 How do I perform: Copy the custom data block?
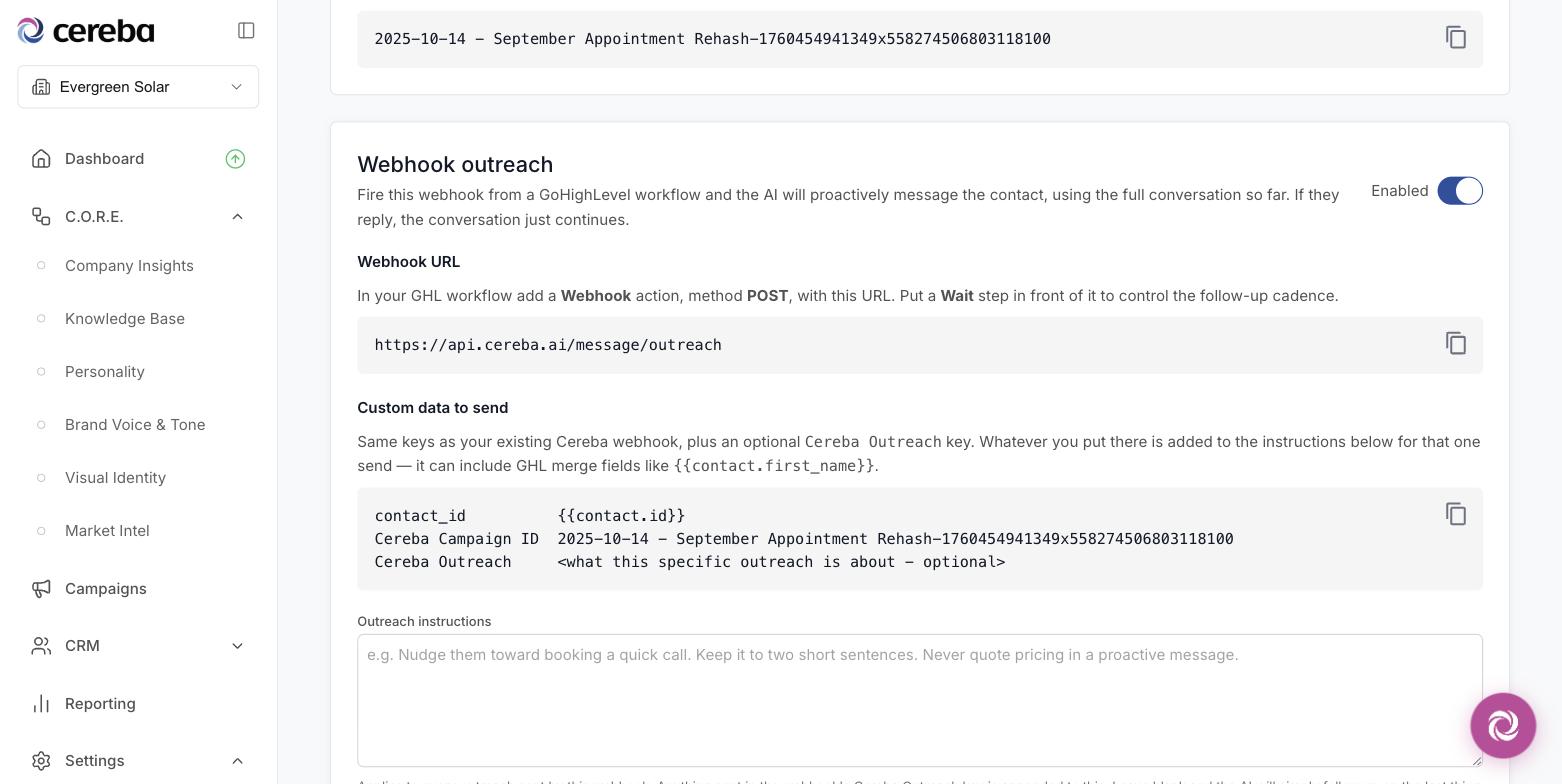[x=1456, y=514]
